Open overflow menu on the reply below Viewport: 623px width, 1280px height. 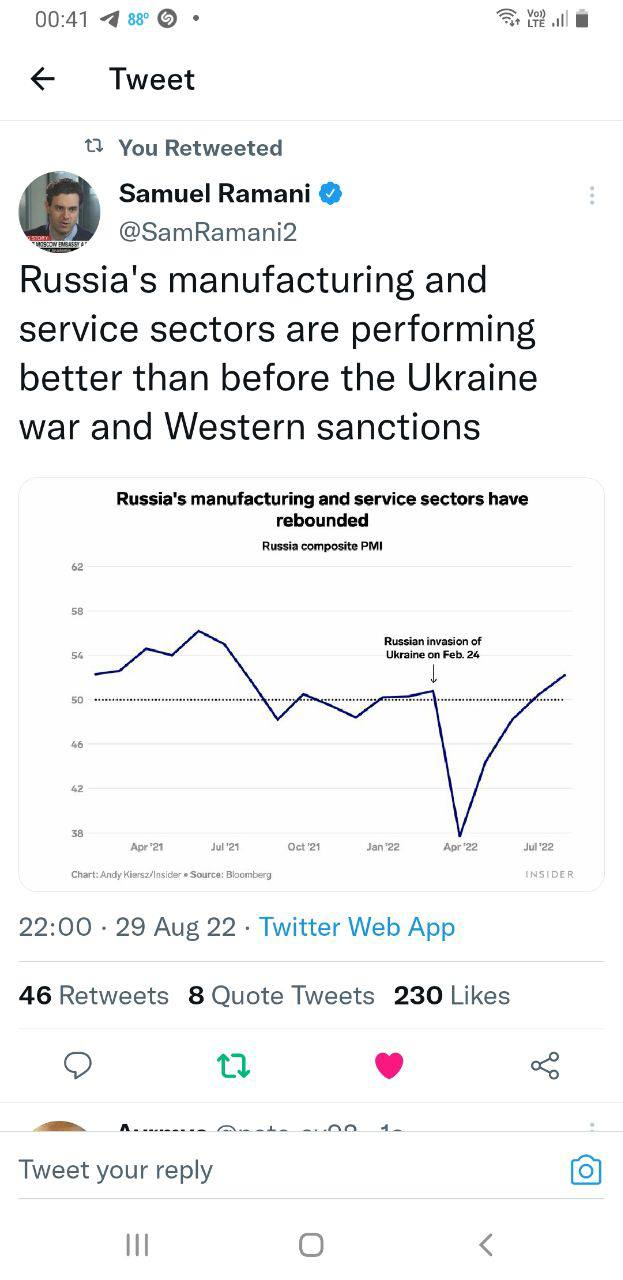(x=592, y=1127)
